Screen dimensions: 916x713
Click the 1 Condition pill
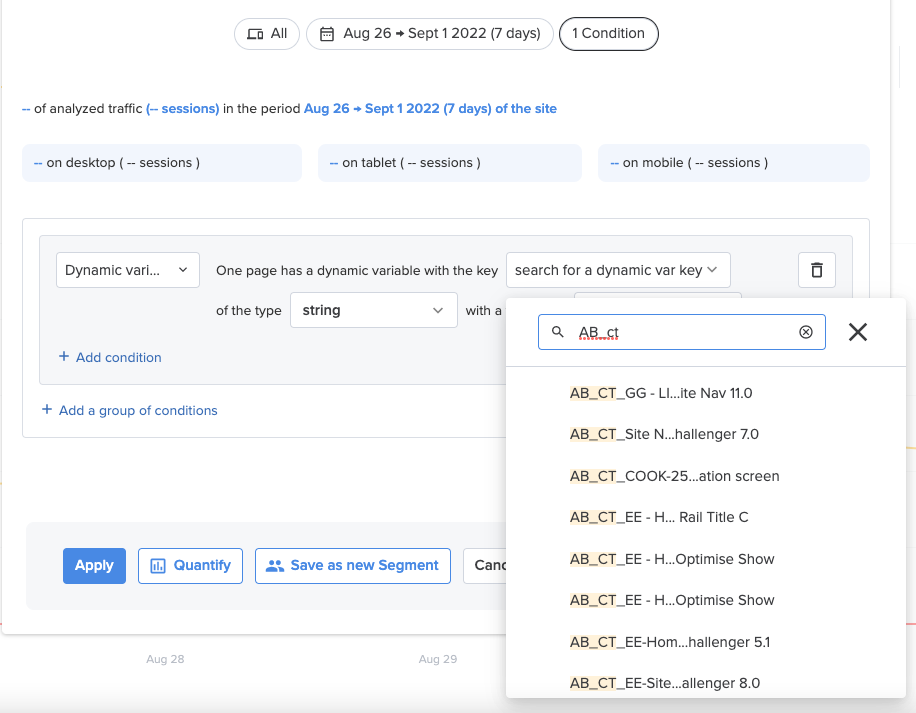pos(609,34)
